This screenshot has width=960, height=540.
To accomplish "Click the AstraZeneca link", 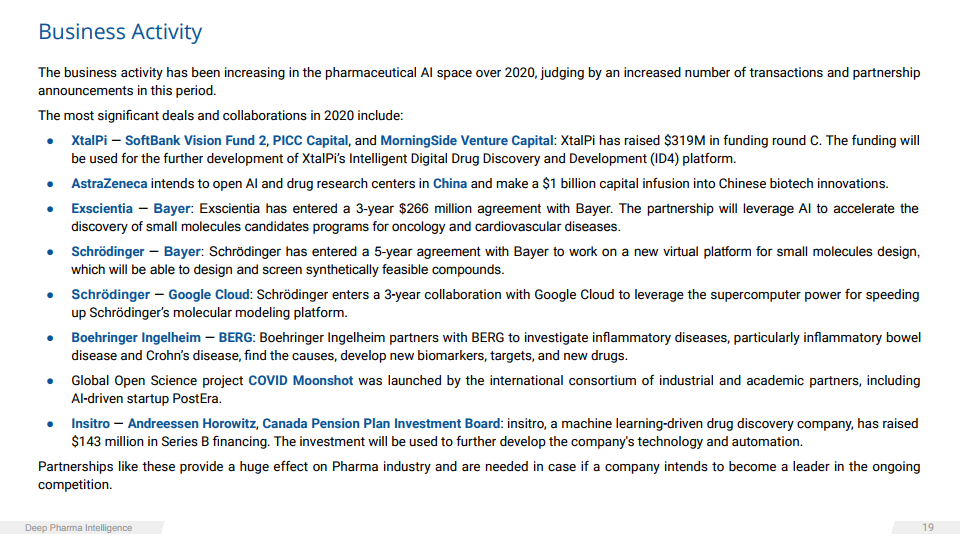I will tap(109, 184).
